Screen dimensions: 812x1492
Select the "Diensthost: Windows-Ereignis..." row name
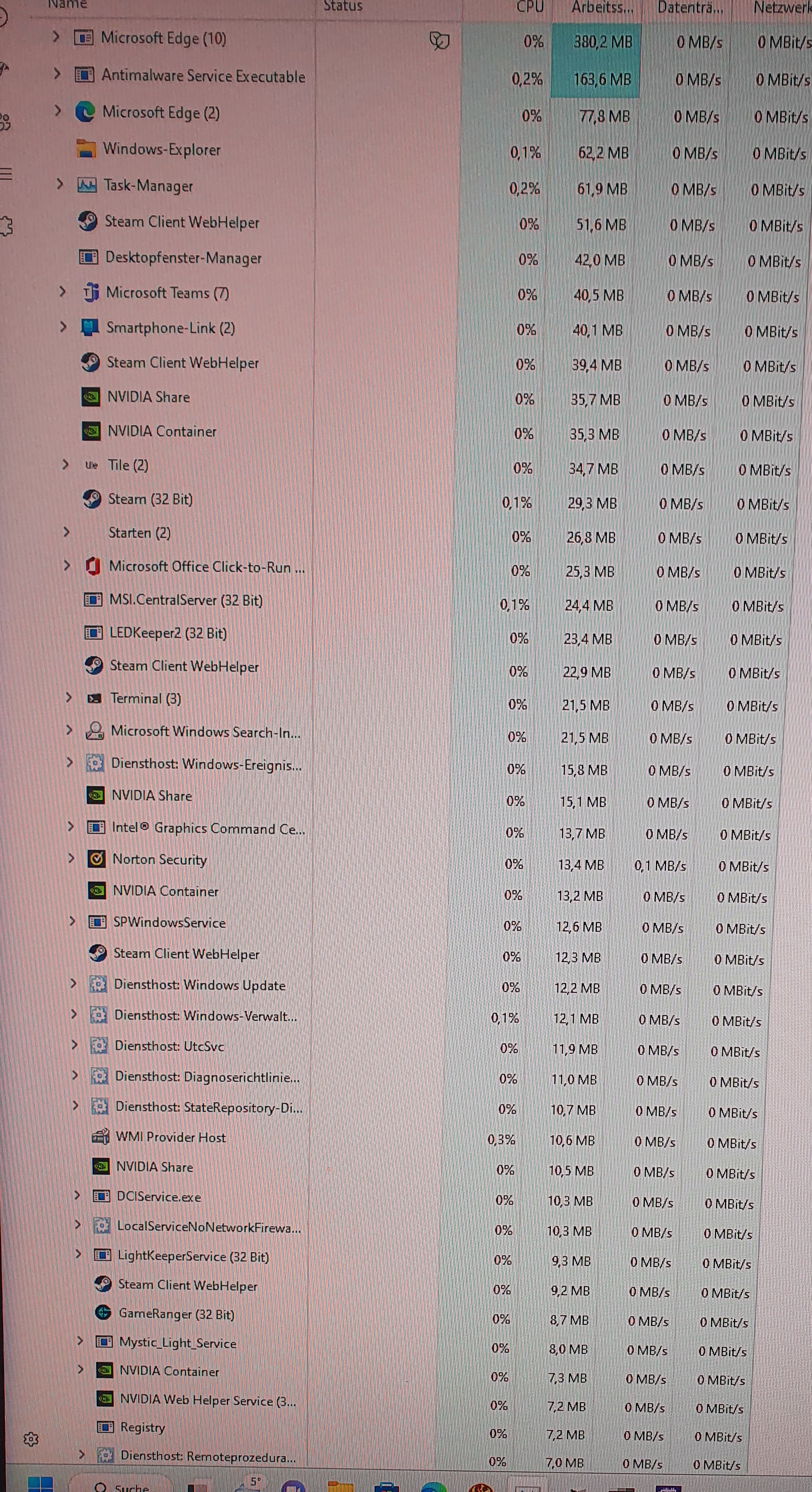pyautogui.click(x=207, y=764)
